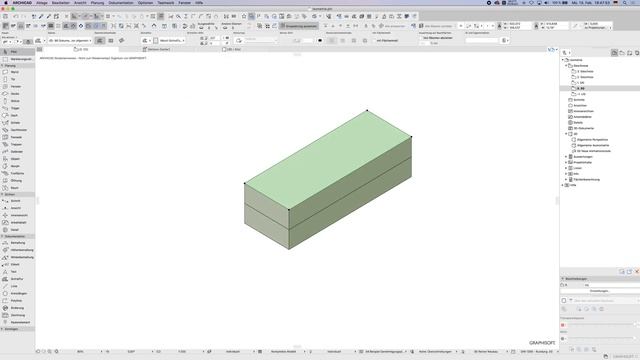
Task: Open the Ablage menu
Action: (42, 3)
